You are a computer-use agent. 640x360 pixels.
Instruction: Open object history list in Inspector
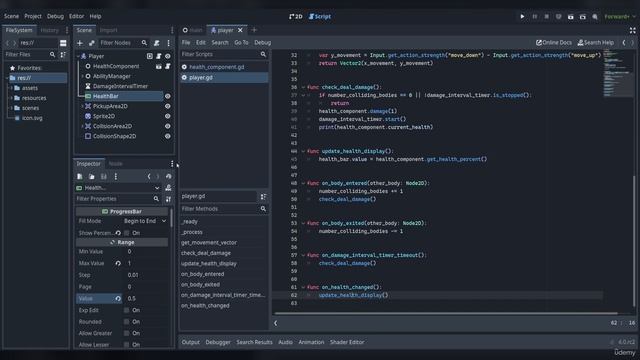coord(169,176)
